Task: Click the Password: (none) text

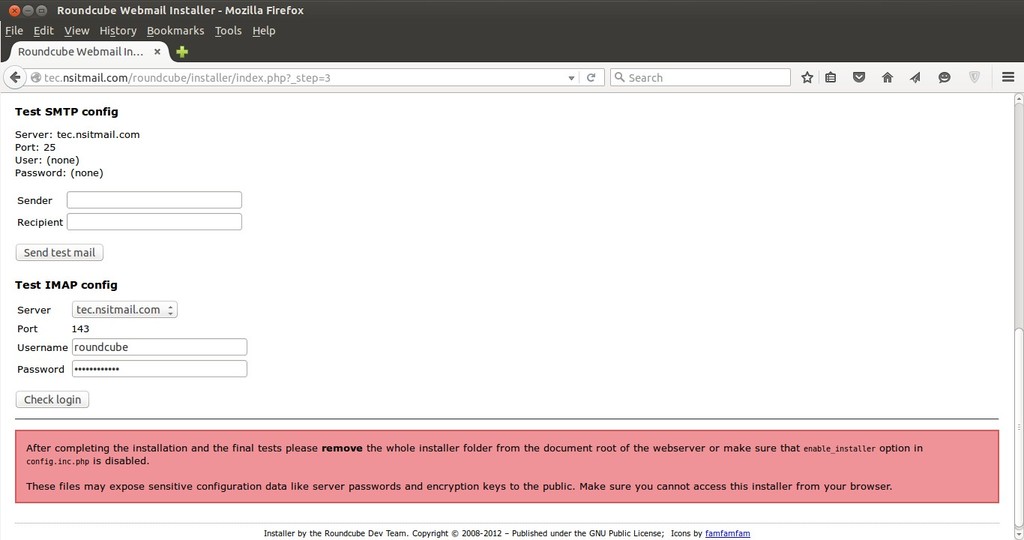Action: click(59, 173)
